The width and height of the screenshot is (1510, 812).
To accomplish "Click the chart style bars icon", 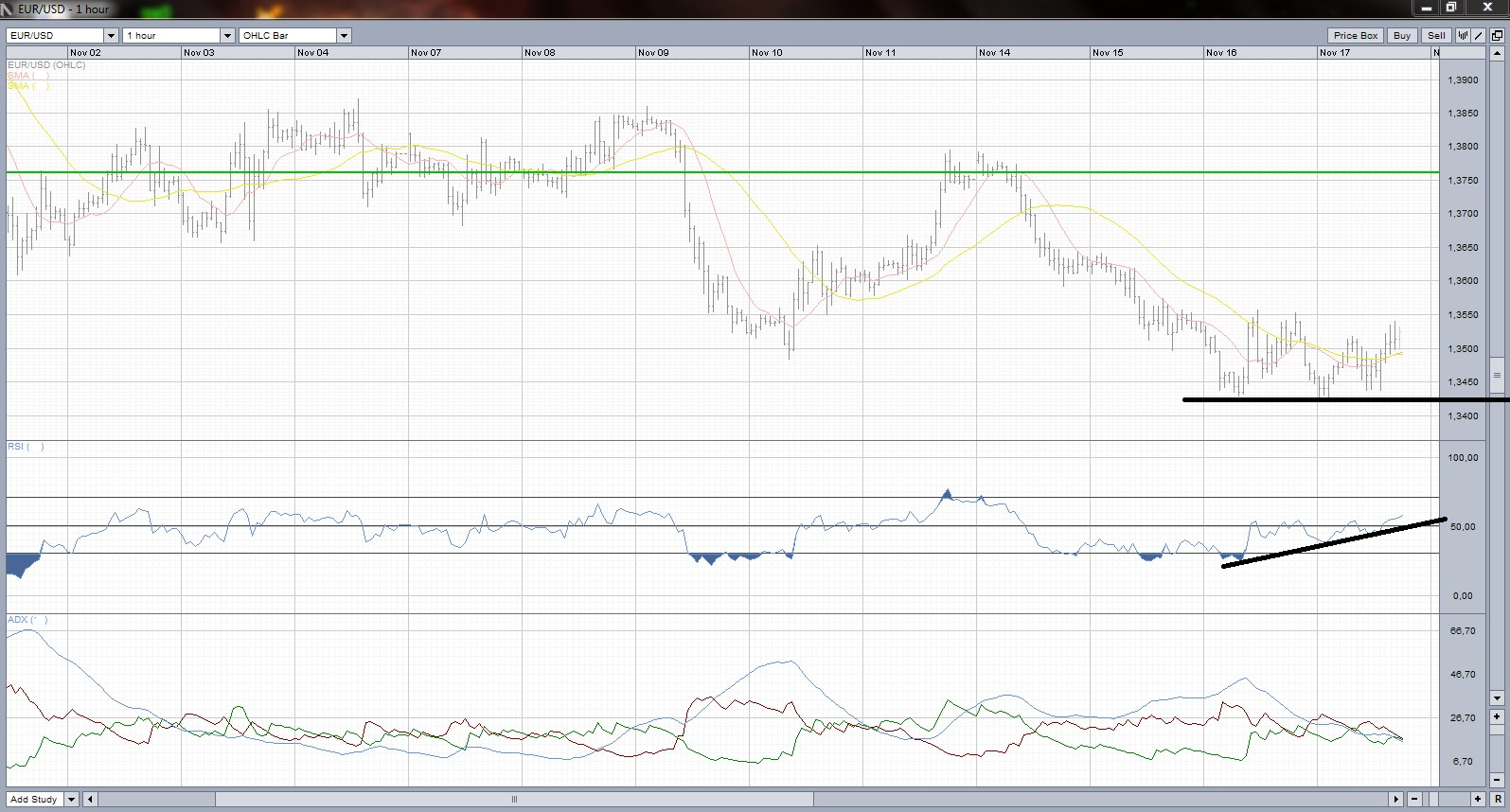I will (x=1464, y=36).
